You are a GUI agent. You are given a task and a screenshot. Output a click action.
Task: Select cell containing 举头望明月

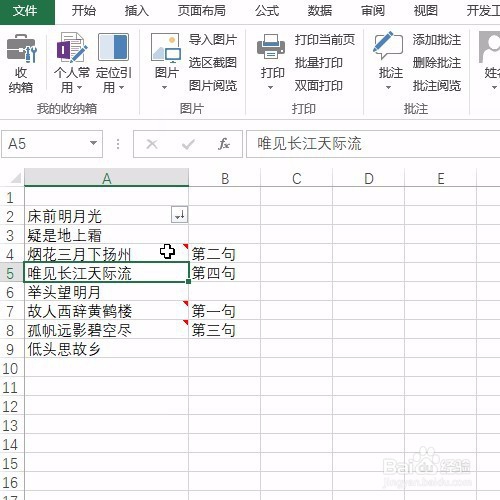107,292
